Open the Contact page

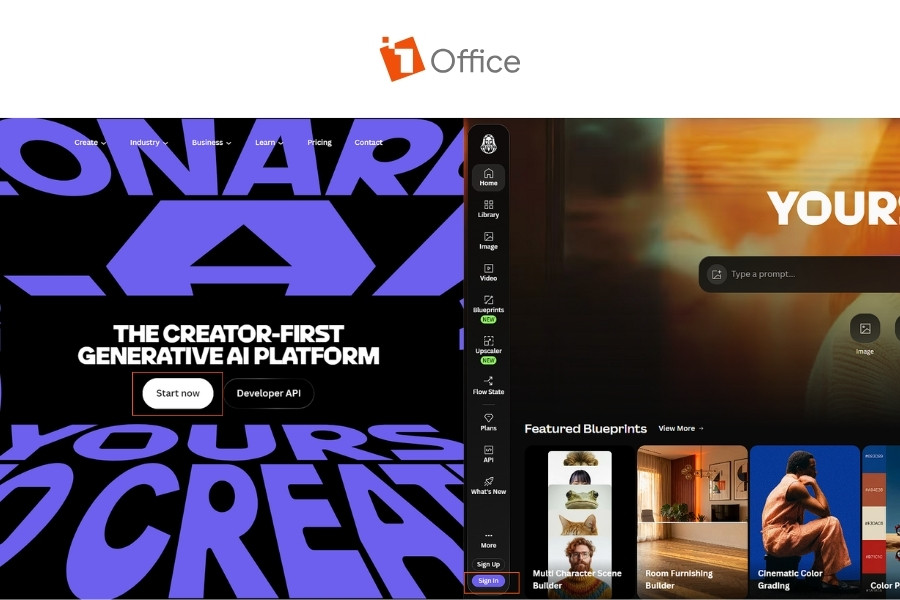coord(368,142)
